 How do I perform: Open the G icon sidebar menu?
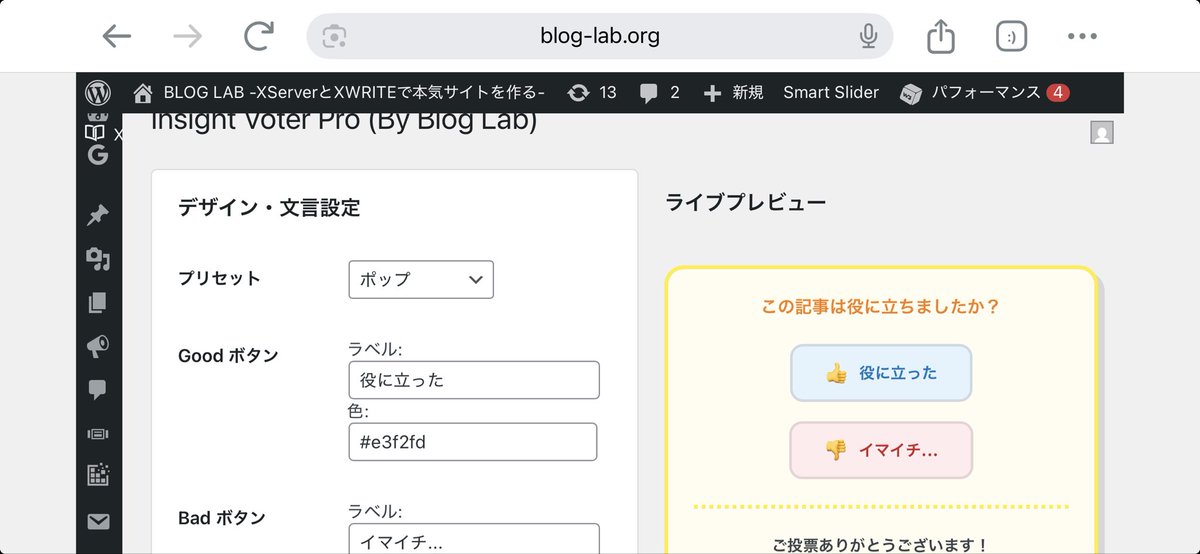[97, 155]
